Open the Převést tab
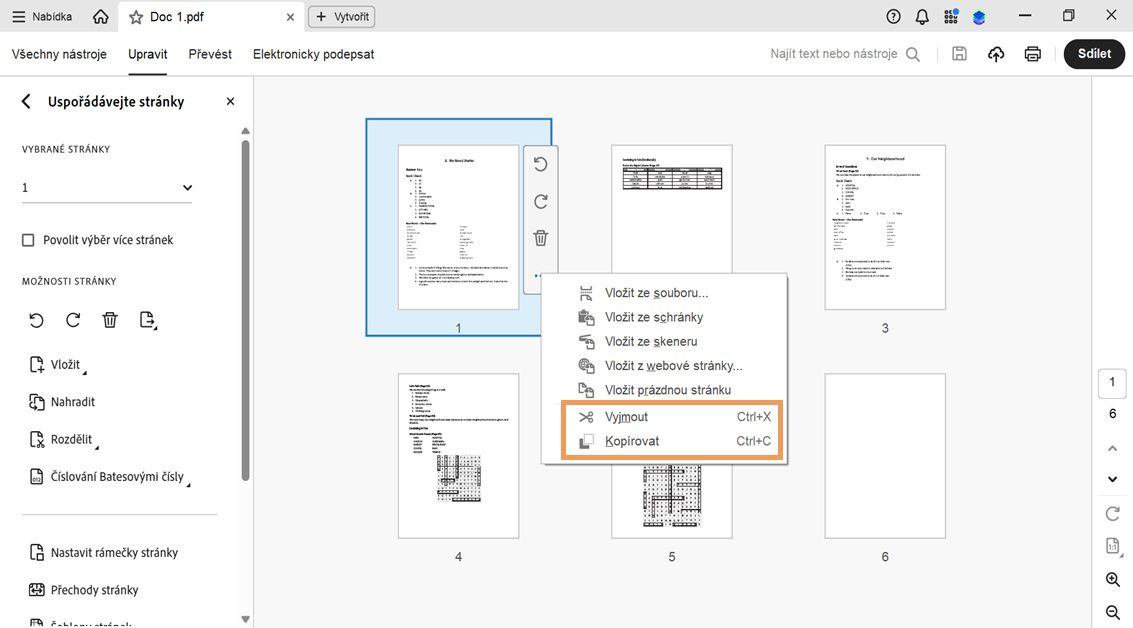 210,54
